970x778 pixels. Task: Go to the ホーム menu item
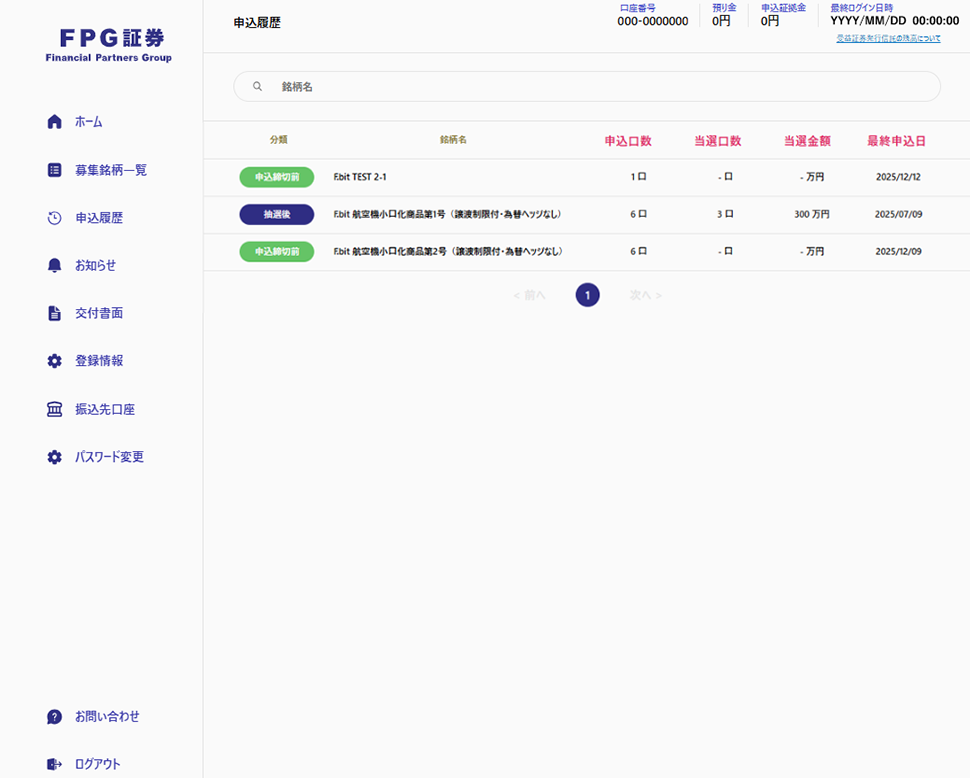[x=88, y=122]
